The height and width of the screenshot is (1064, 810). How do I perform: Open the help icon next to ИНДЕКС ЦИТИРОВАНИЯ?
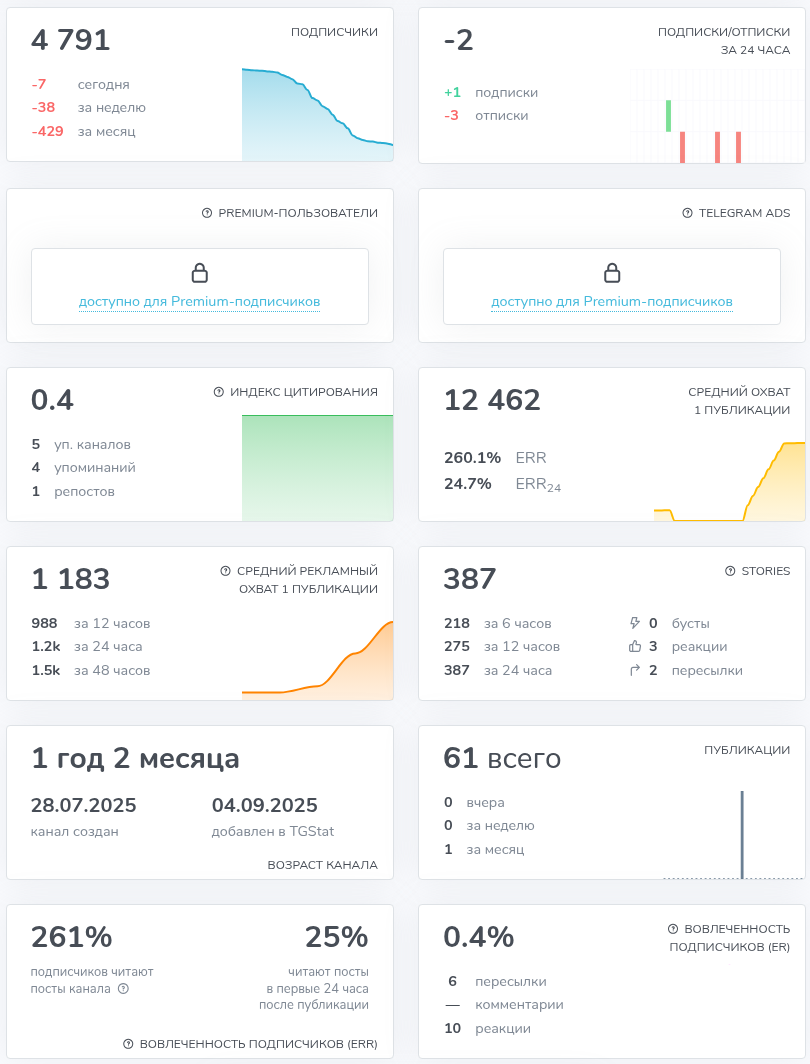218,392
